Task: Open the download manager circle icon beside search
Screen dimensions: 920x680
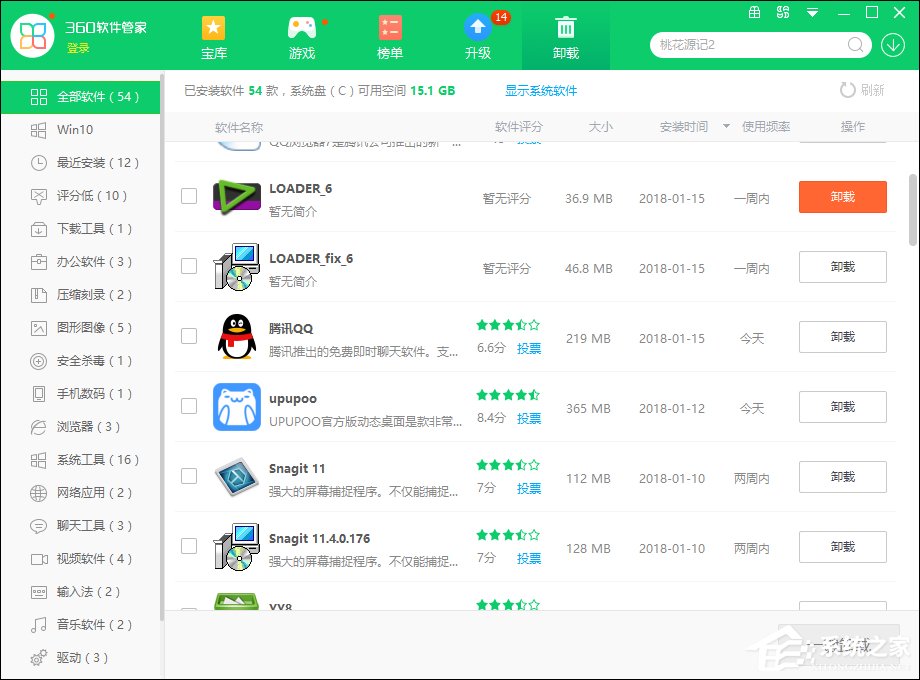Action: pyautogui.click(x=891, y=44)
